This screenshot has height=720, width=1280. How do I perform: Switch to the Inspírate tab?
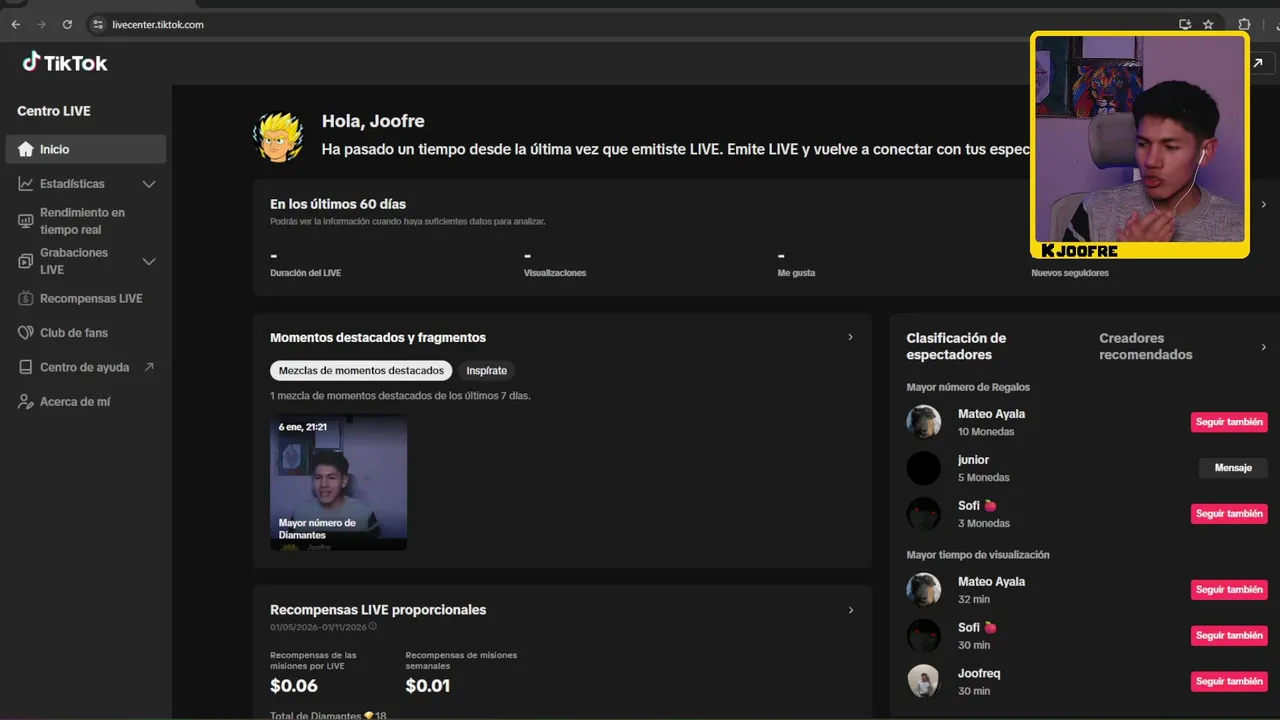(487, 370)
